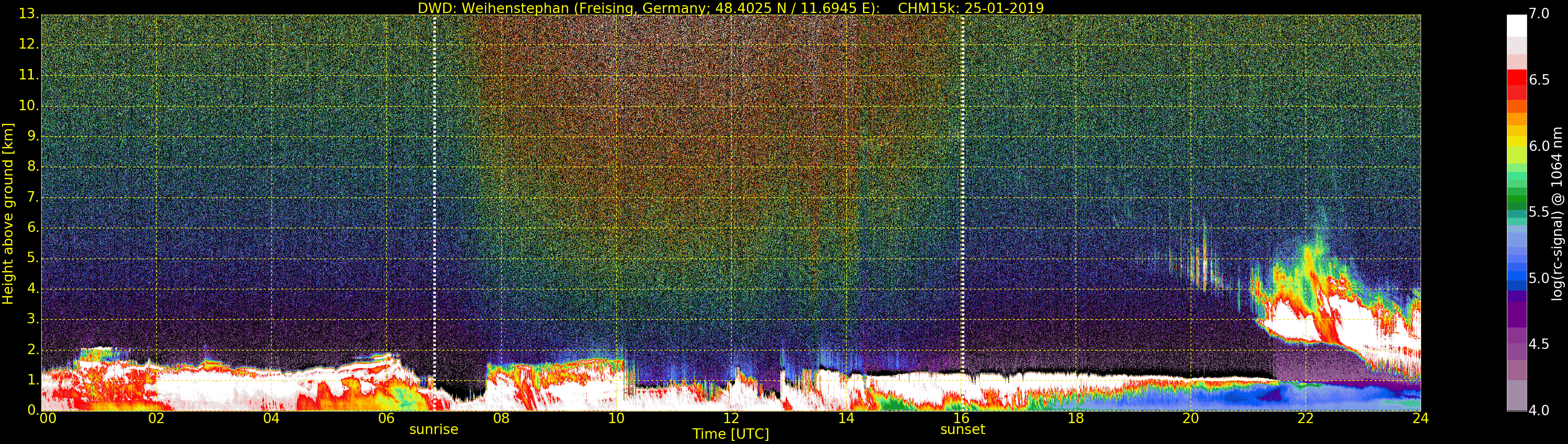Click the '4.5' value on the colorbar
The image size is (1568, 444).
coord(1539,344)
